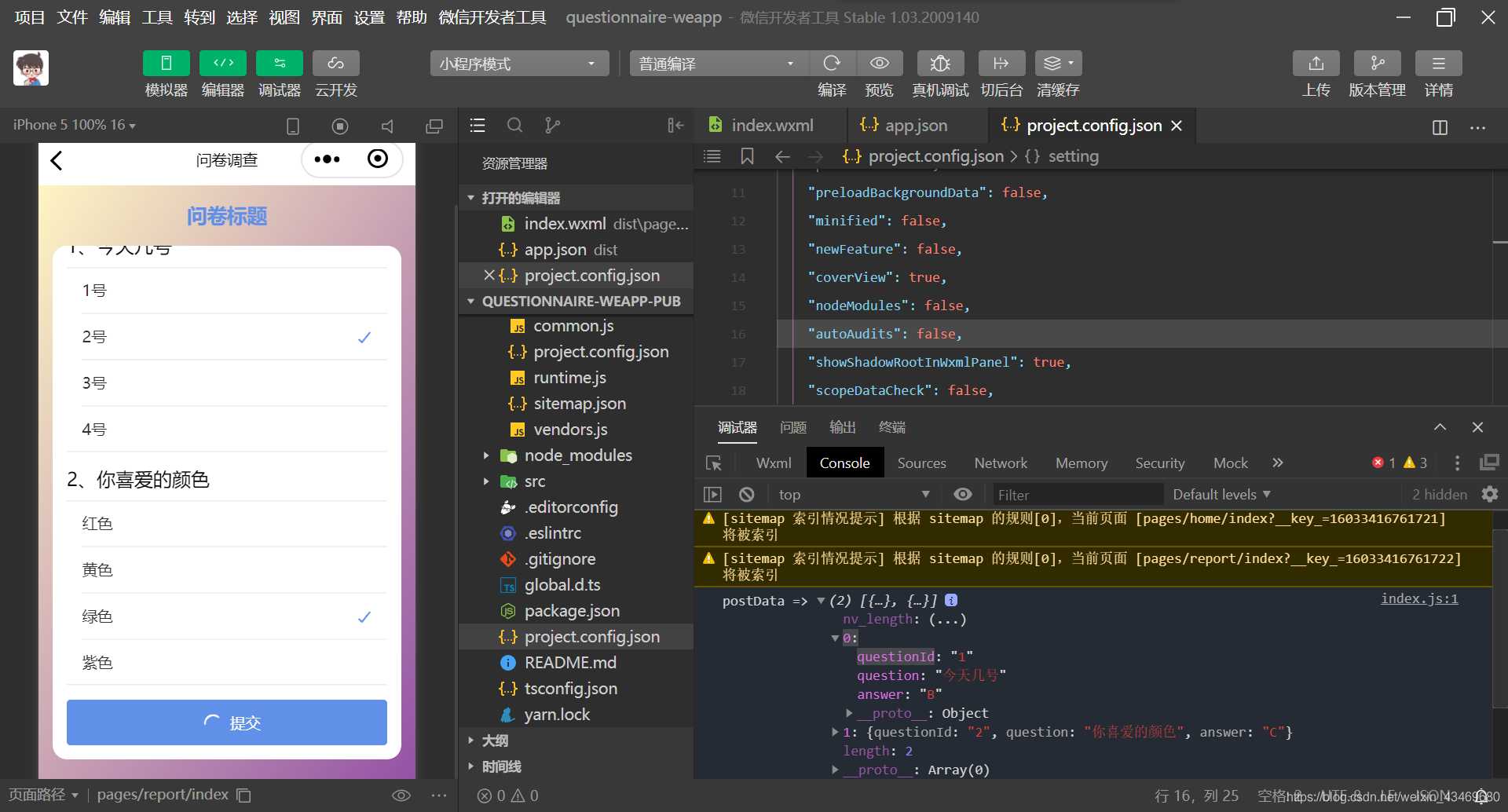Submit the questionnaire with 提交 button
This screenshot has height=812, width=1508.
tap(227, 722)
